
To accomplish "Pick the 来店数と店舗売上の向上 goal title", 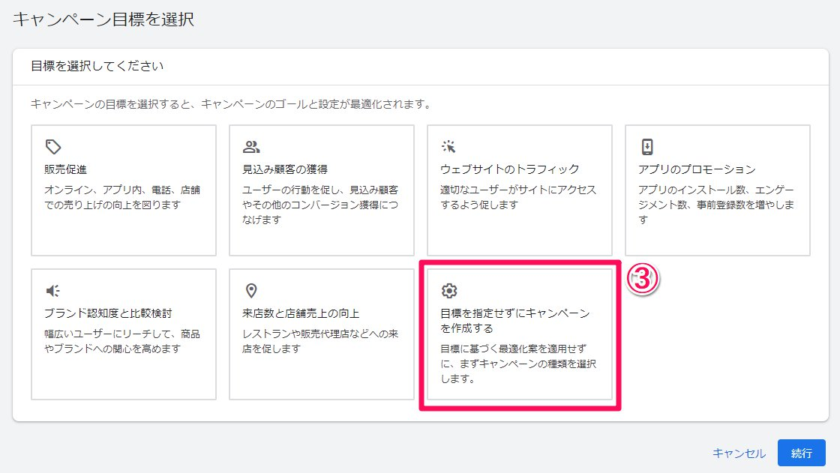I will pos(300,313).
